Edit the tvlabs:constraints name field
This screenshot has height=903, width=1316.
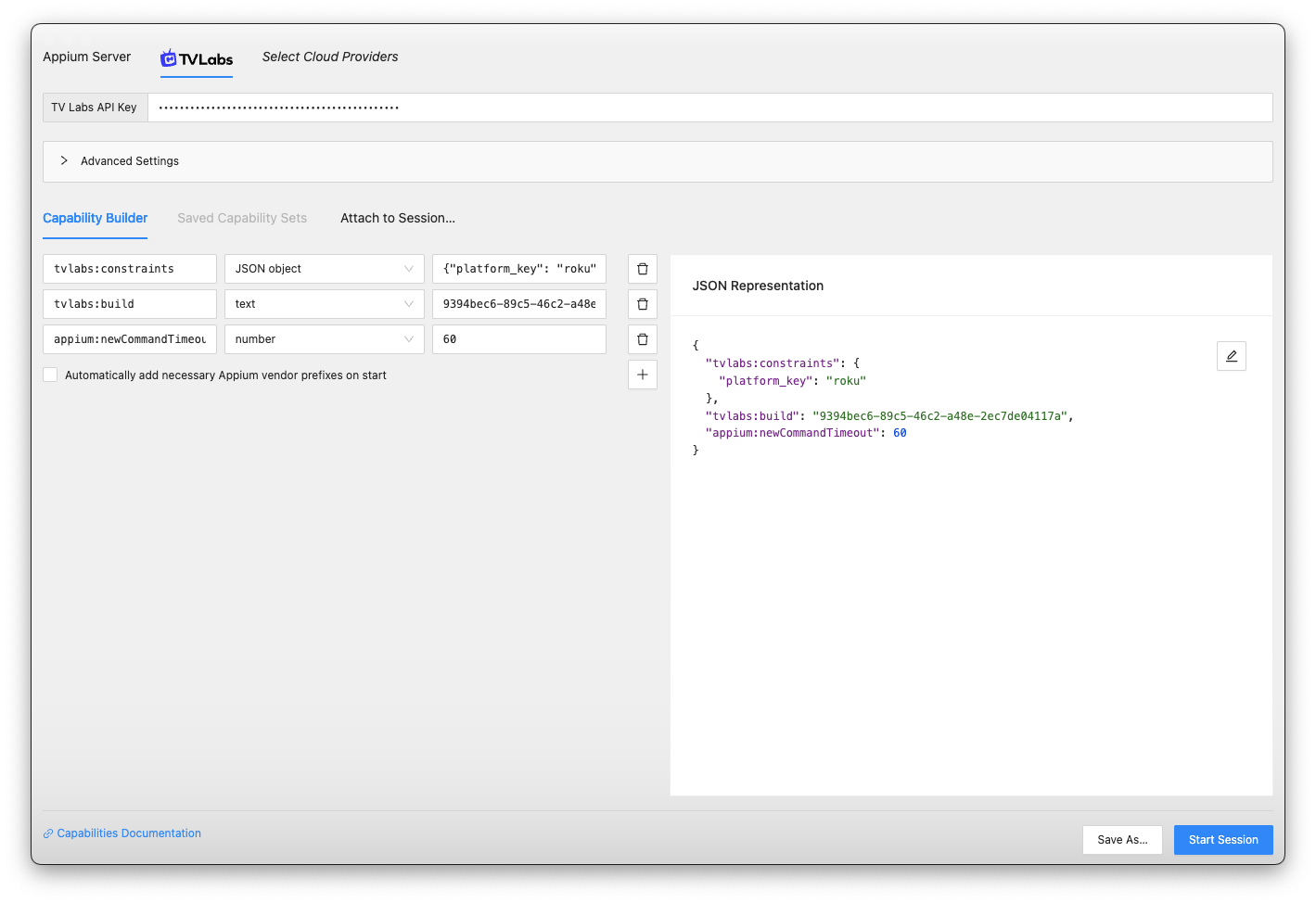click(x=130, y=269)
